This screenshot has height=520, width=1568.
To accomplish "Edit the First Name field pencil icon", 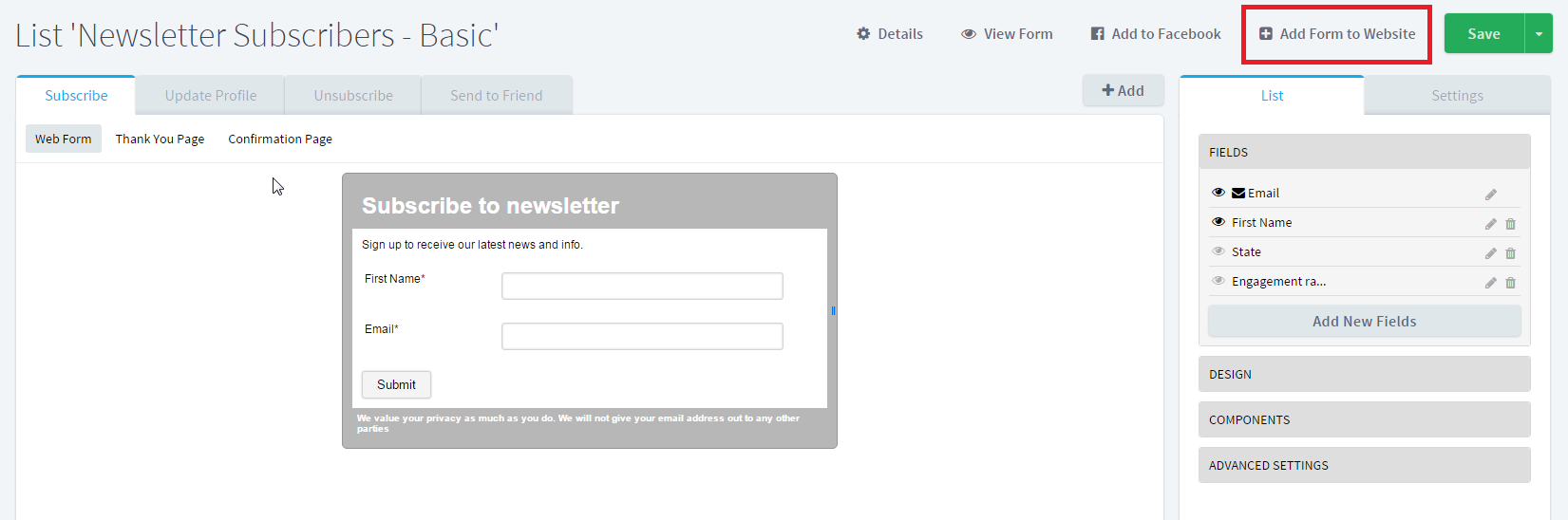I will click(1491, 224).
